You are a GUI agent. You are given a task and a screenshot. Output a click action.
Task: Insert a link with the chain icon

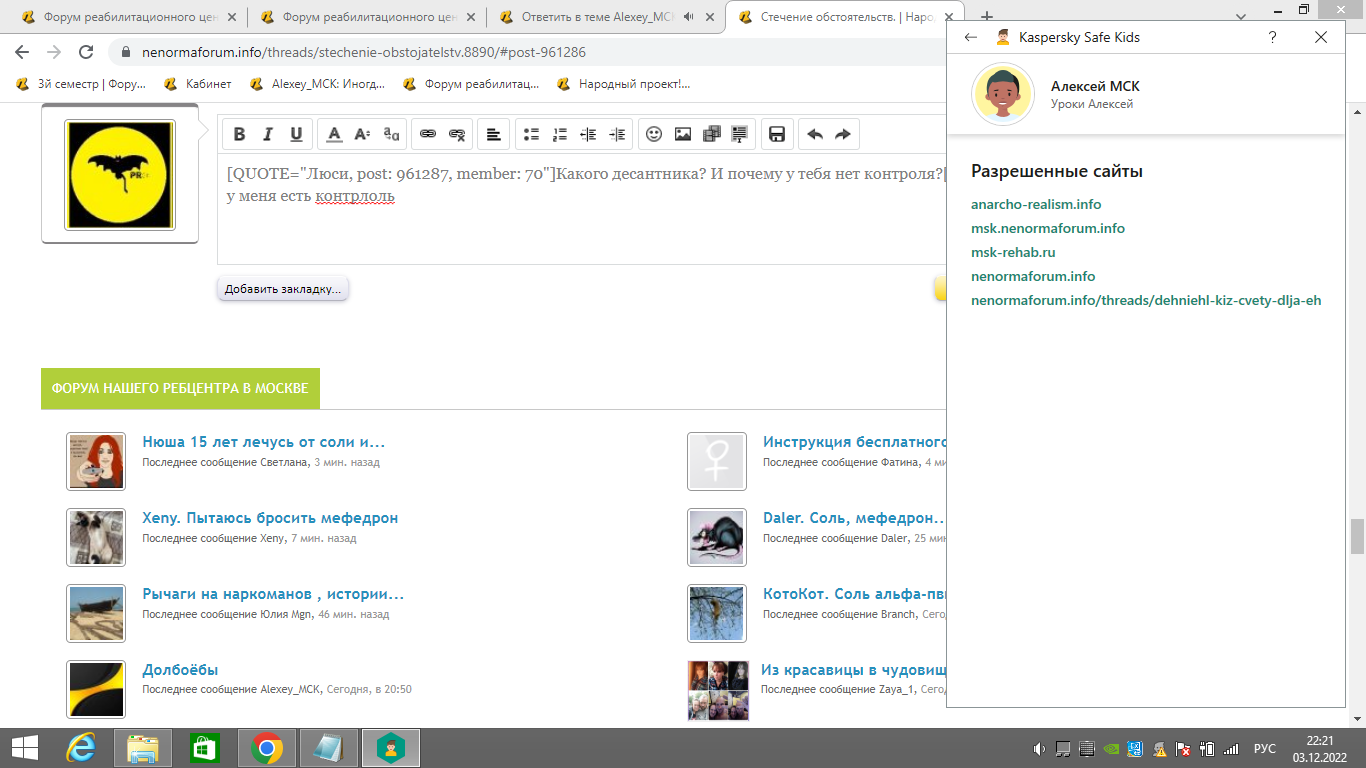click(428, 134)
